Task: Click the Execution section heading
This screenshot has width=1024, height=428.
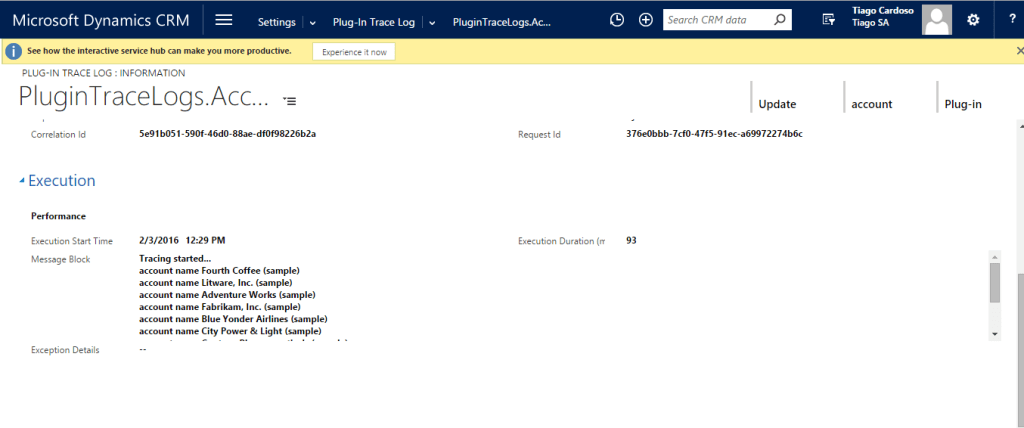Action: (x=62, y=180)
